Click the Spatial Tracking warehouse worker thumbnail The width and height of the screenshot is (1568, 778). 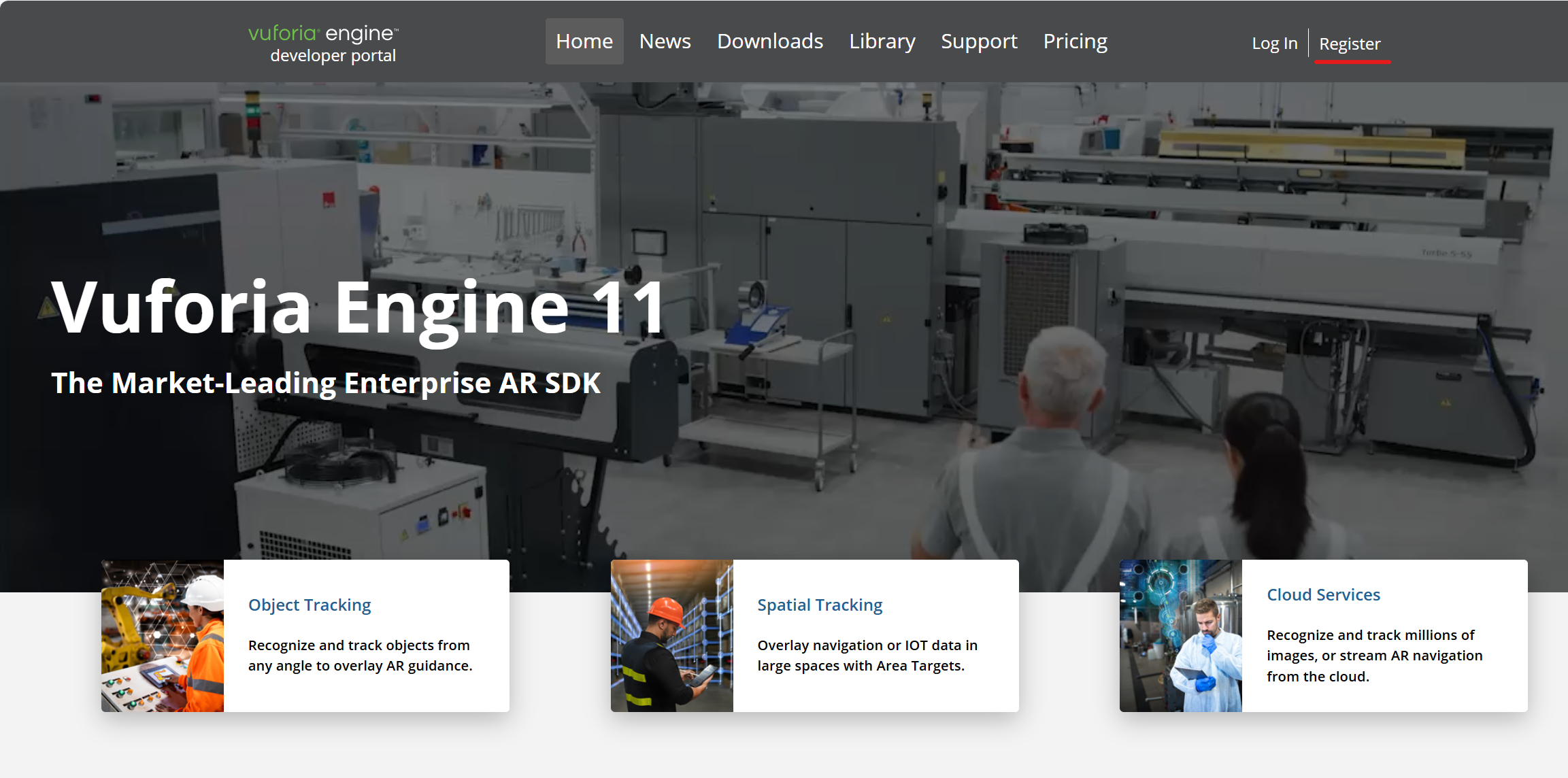tap(672, 636)
